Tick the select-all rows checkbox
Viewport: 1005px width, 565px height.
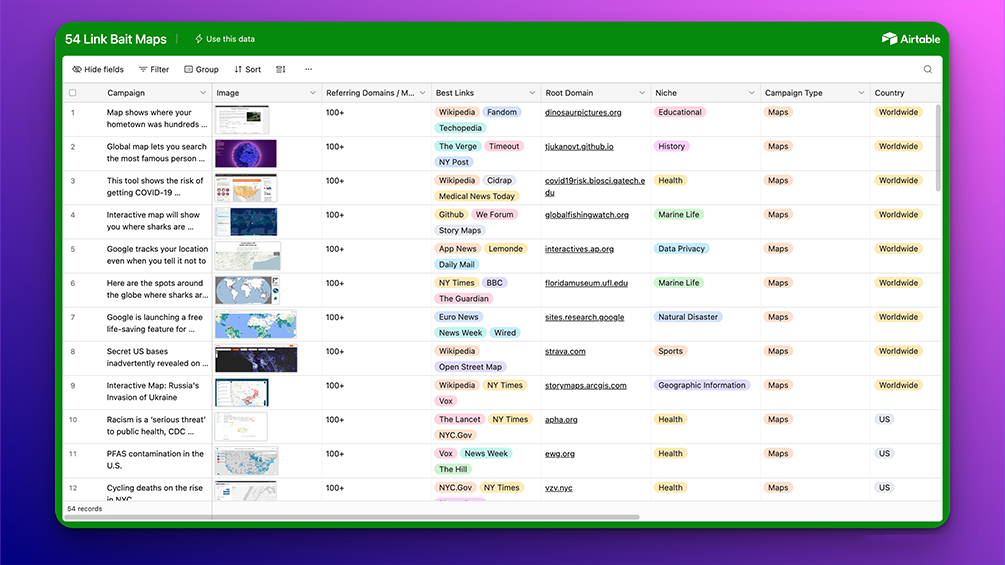click(72, 93)
